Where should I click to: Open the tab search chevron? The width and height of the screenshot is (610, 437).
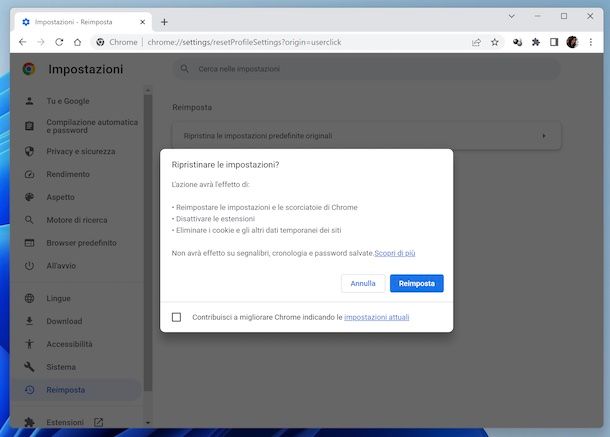point(511,16)
